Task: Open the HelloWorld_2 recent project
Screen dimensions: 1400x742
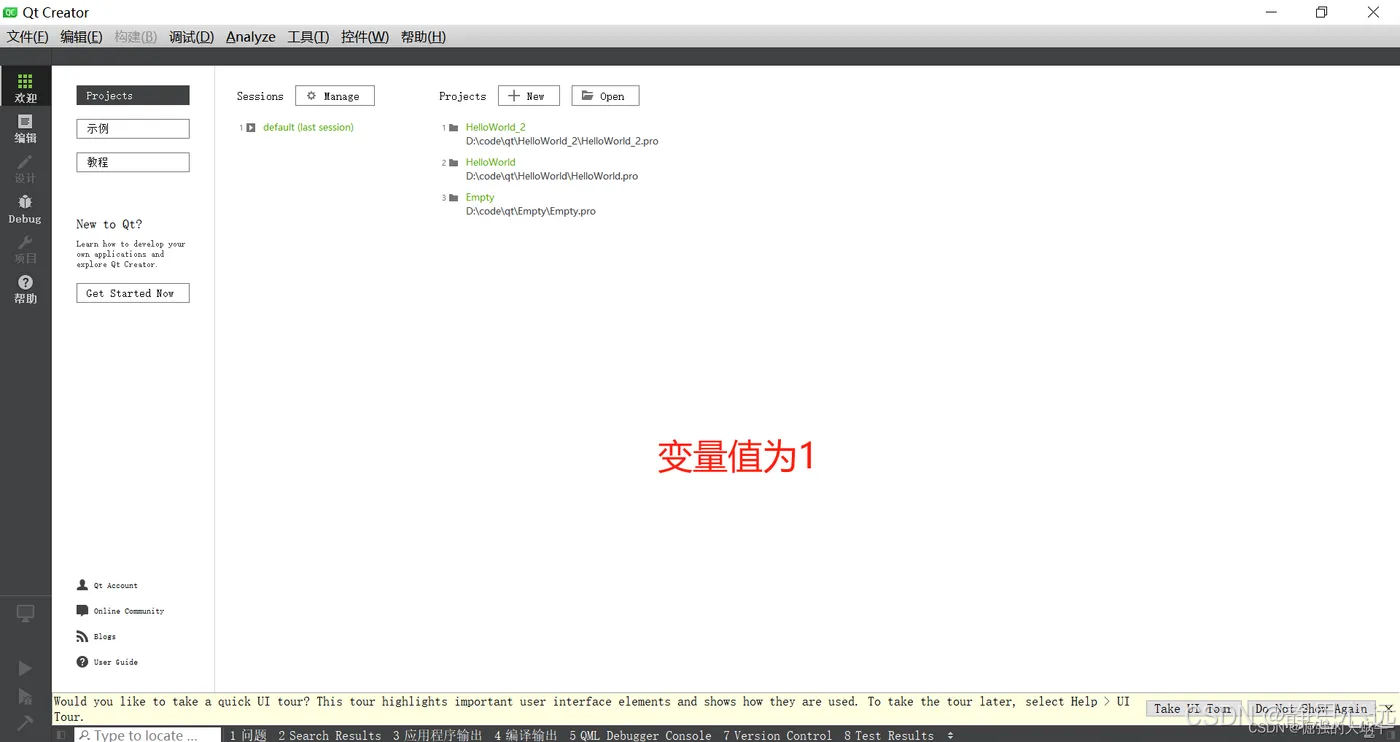Action: click(495, 127)
